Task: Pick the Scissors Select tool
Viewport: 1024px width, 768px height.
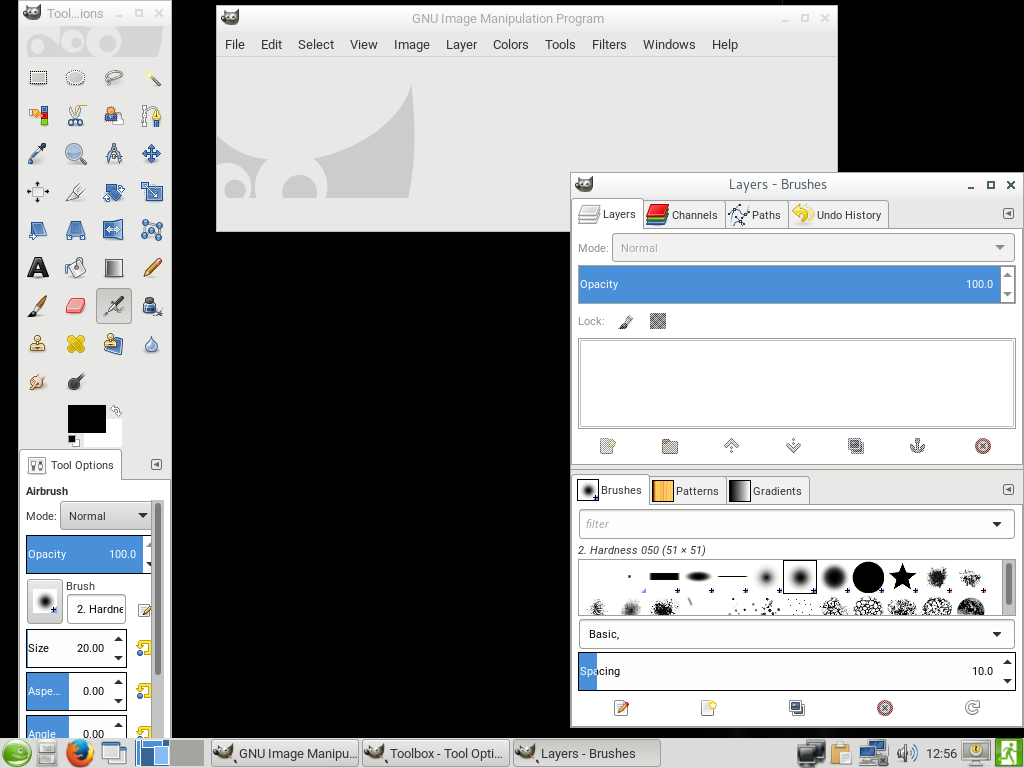Action: [76, 116]
